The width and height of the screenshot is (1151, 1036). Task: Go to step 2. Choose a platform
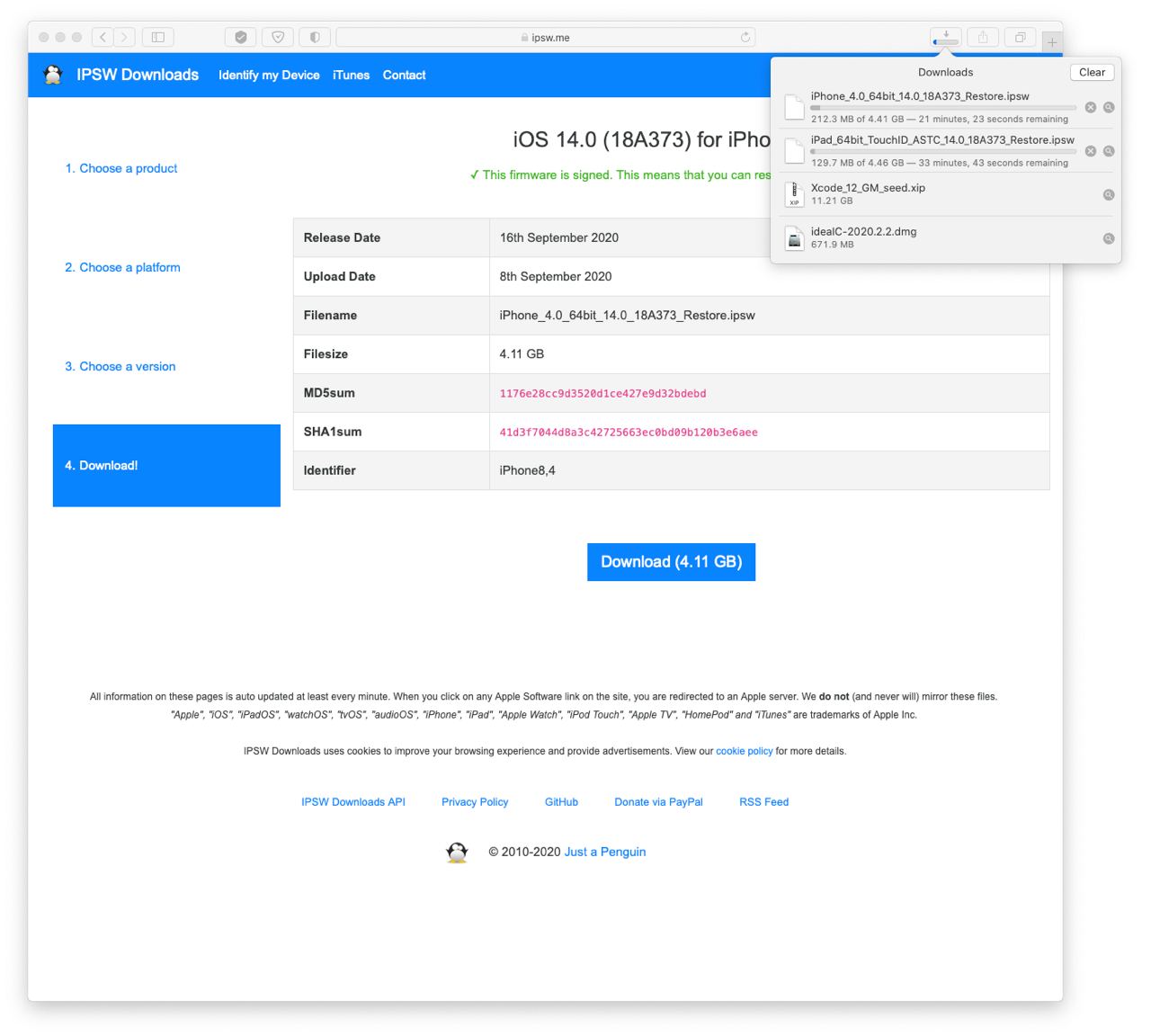pos(122,267)
